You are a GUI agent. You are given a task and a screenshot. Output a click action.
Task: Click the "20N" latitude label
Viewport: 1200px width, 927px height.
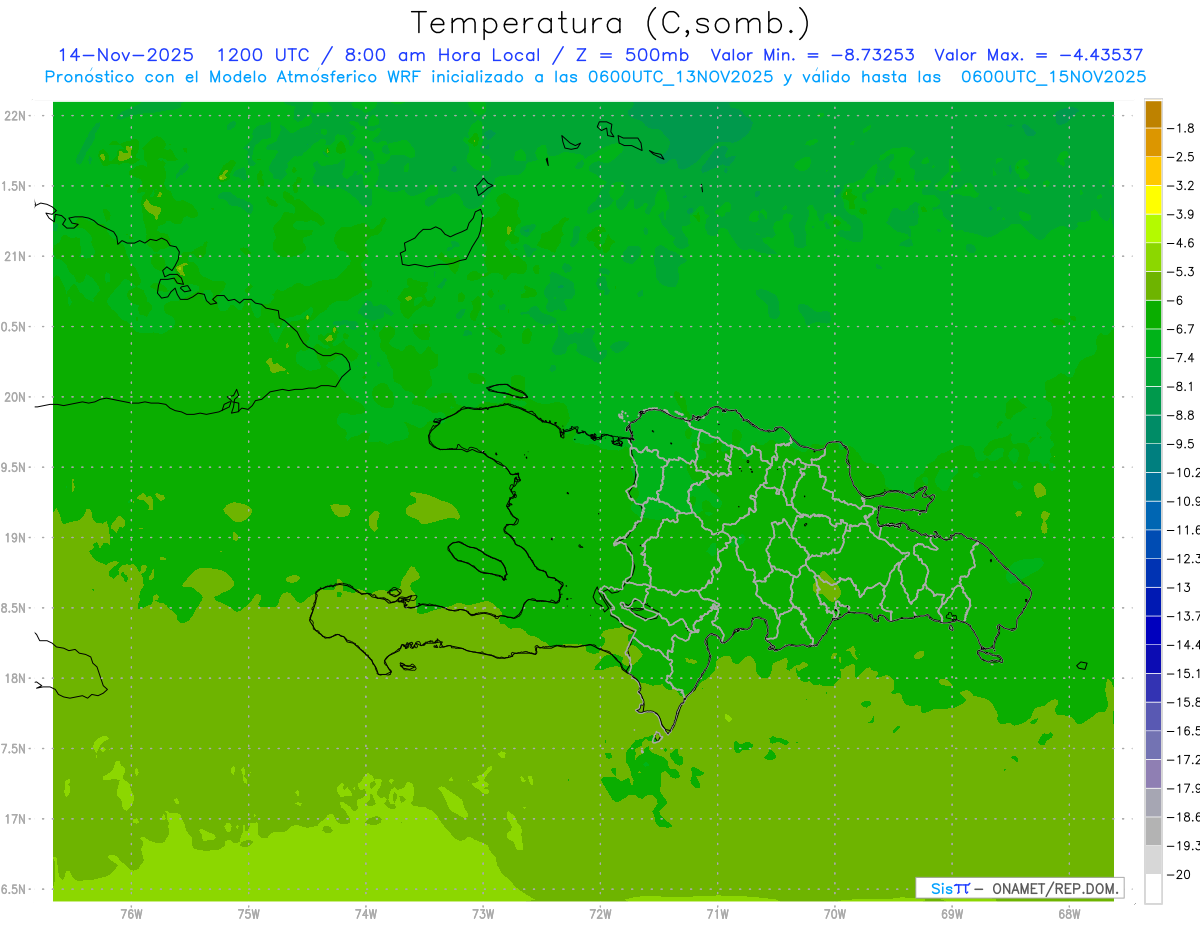16,397
